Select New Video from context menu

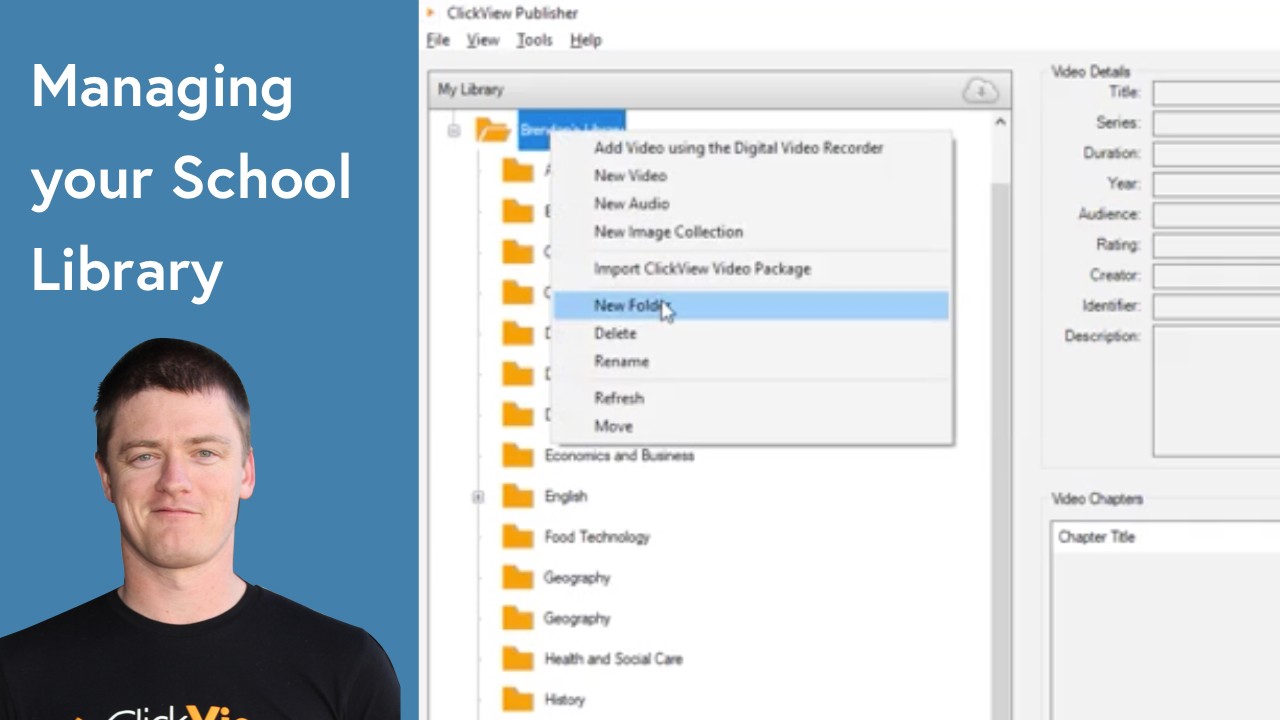pyautogui.click(x=751, y=176)
